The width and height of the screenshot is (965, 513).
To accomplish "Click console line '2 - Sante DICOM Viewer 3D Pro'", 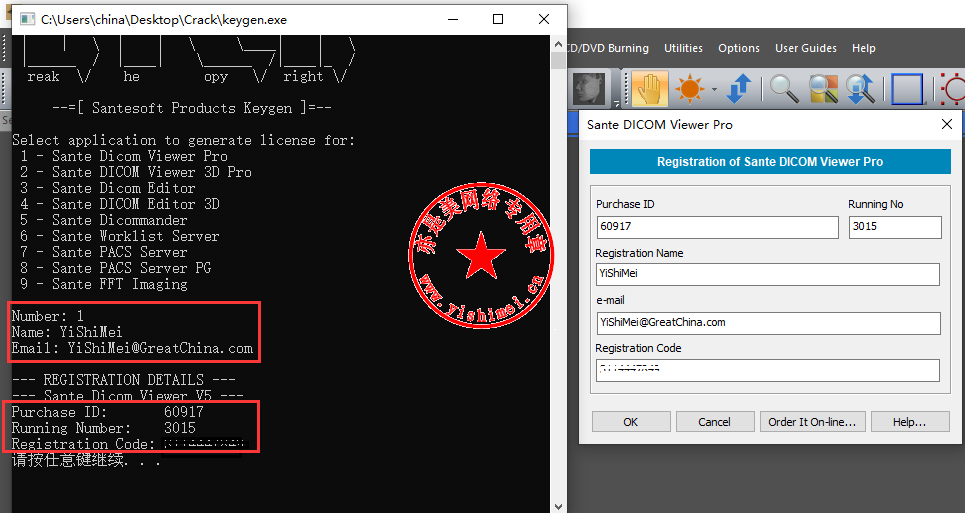I will pyautogui.click(x=135, y=172).
